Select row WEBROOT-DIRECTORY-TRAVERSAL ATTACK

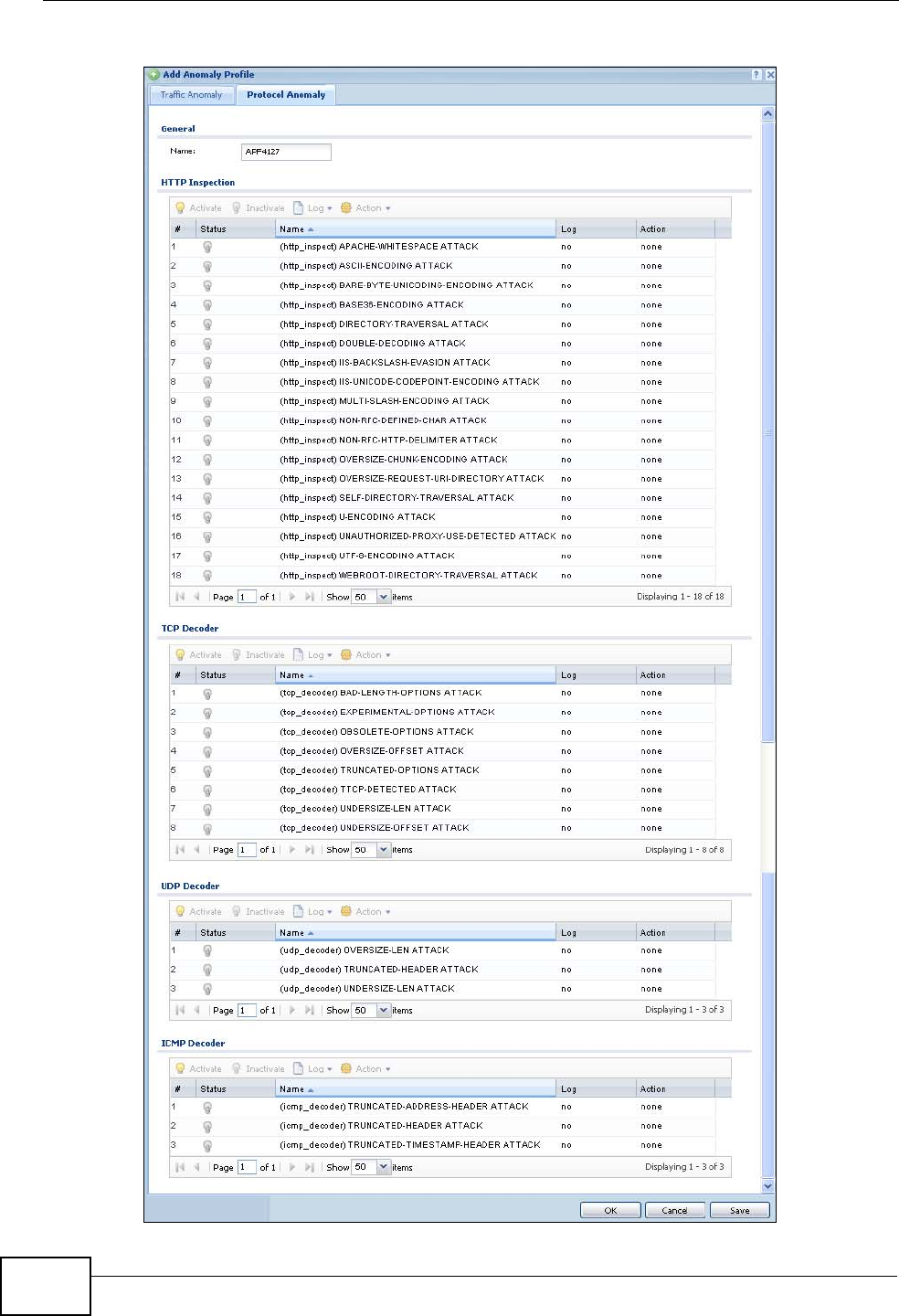click(442, 576)
